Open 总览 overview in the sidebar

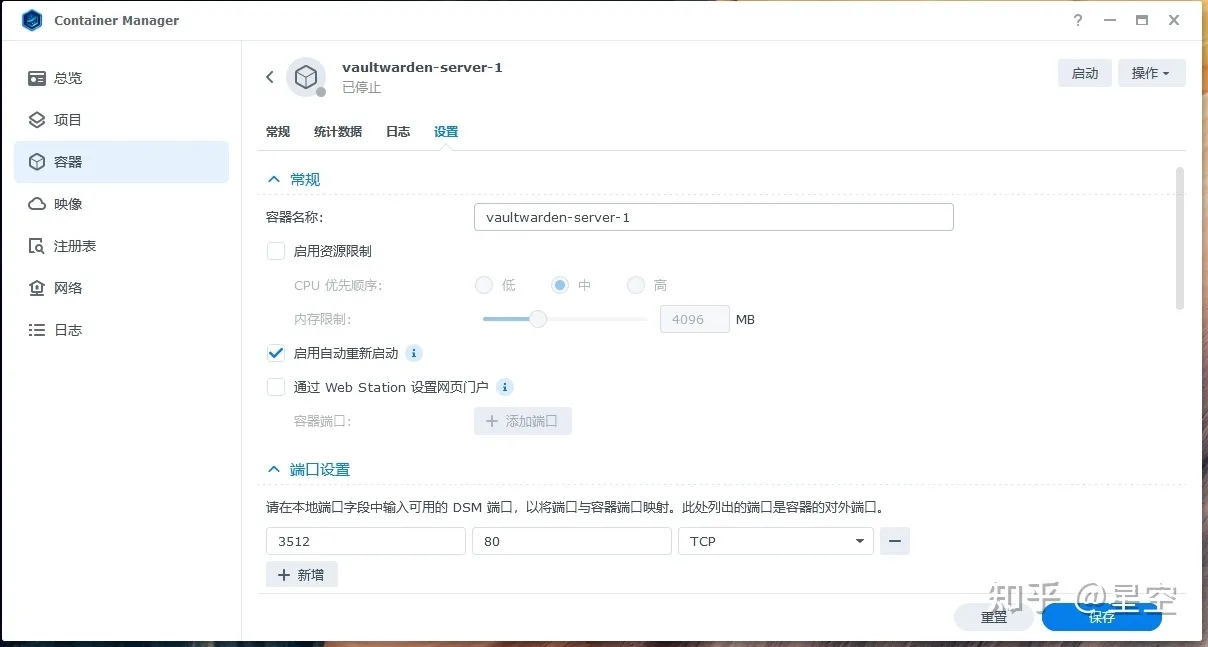coord(67,78)
